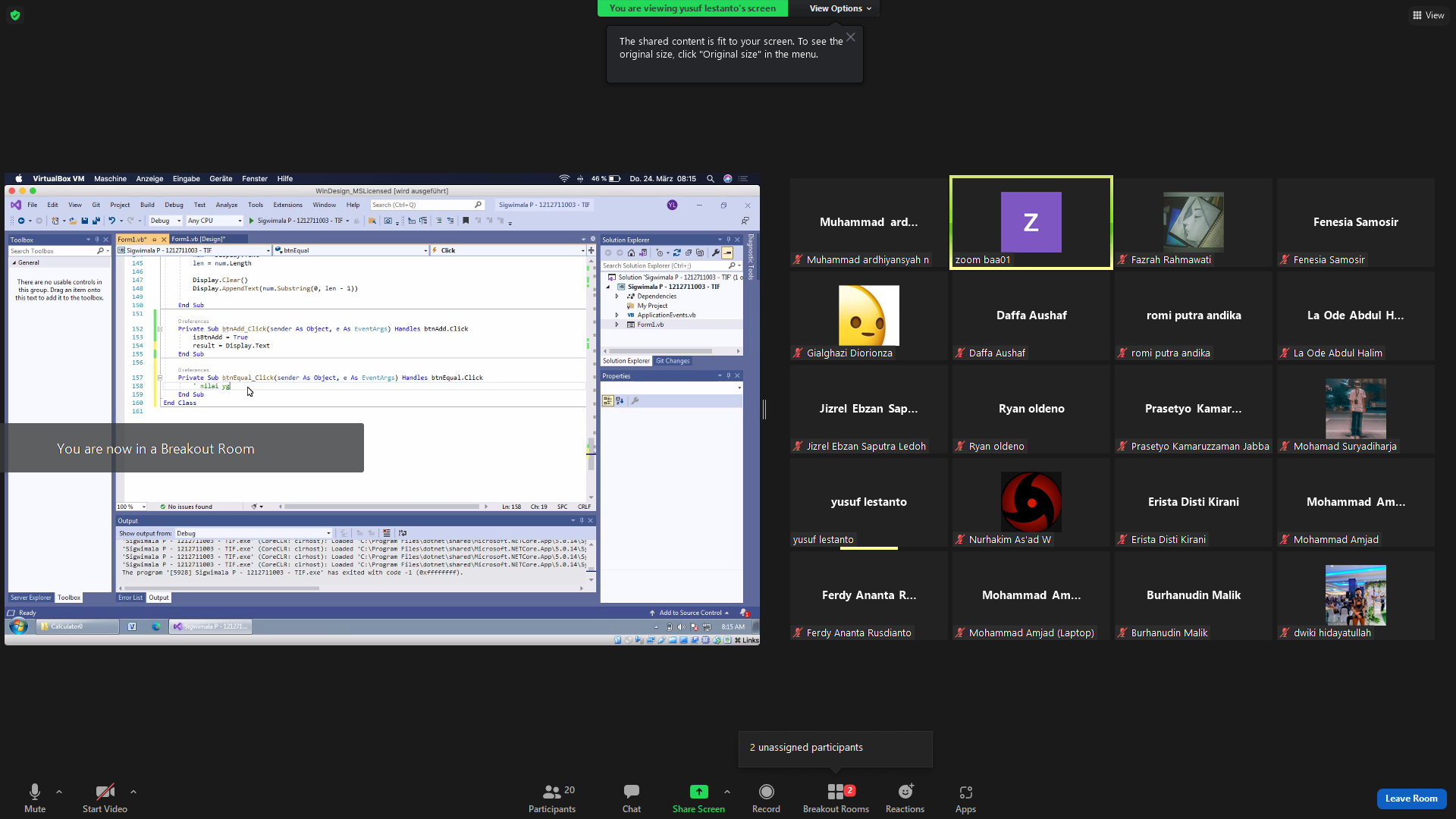This screenshot has width=1456, height=819.
Task: Expand the Dependencies node
Action: pyautogui.click(x=617, y=297)
